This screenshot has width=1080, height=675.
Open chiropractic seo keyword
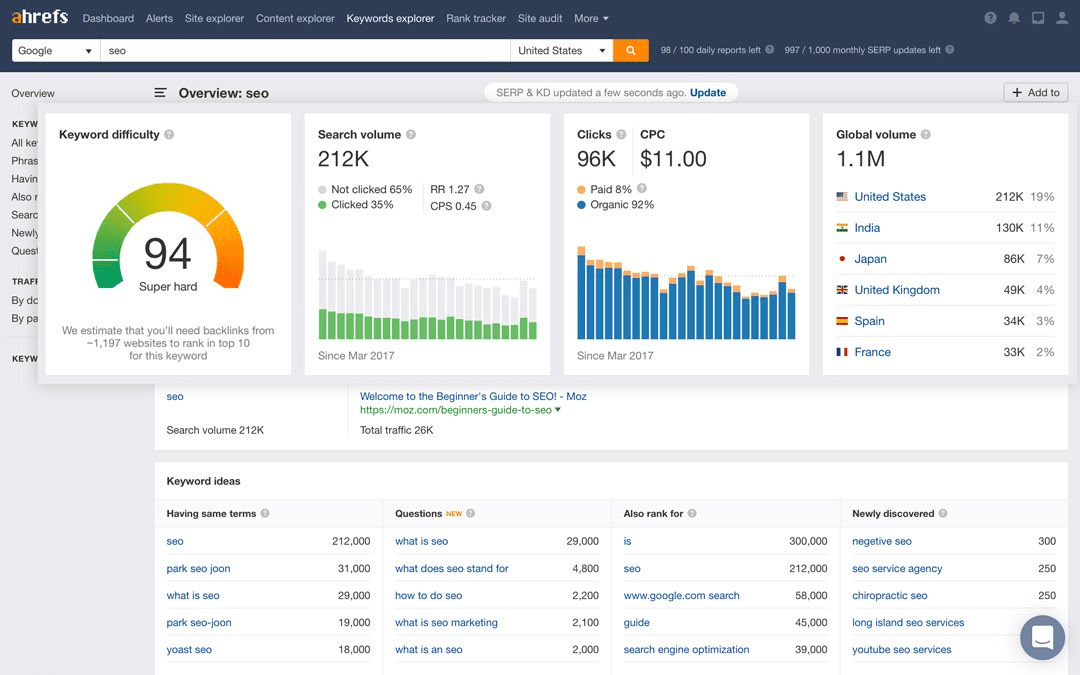point(890,595)
